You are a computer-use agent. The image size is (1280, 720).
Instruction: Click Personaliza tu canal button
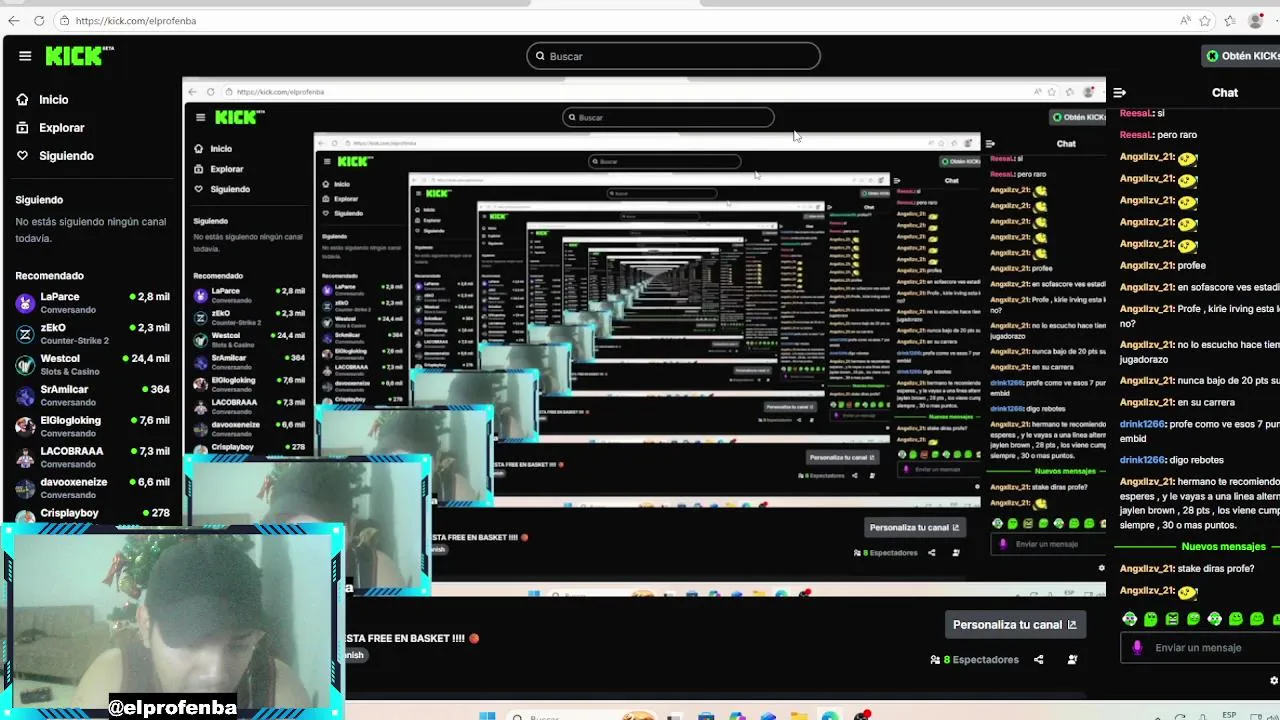pyautogui.click(x=1014, y=624)
